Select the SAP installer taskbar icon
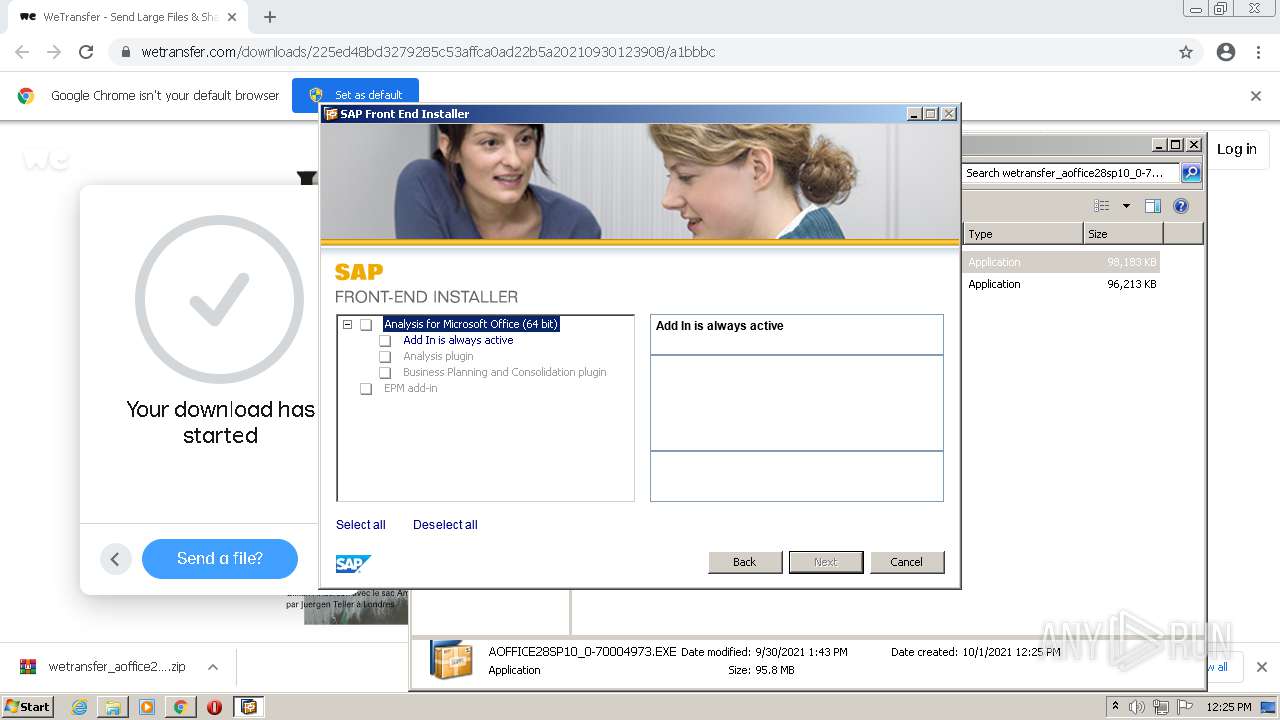The width and height of the screenshot is (1280, 720). 249,707
